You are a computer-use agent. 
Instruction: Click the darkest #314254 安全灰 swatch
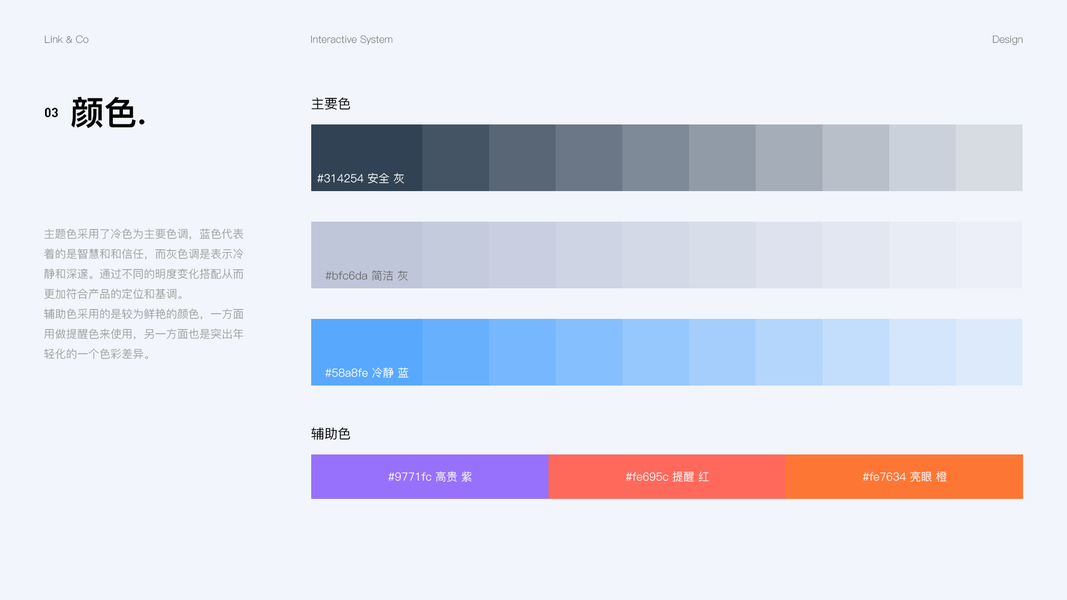pos(366,150)
